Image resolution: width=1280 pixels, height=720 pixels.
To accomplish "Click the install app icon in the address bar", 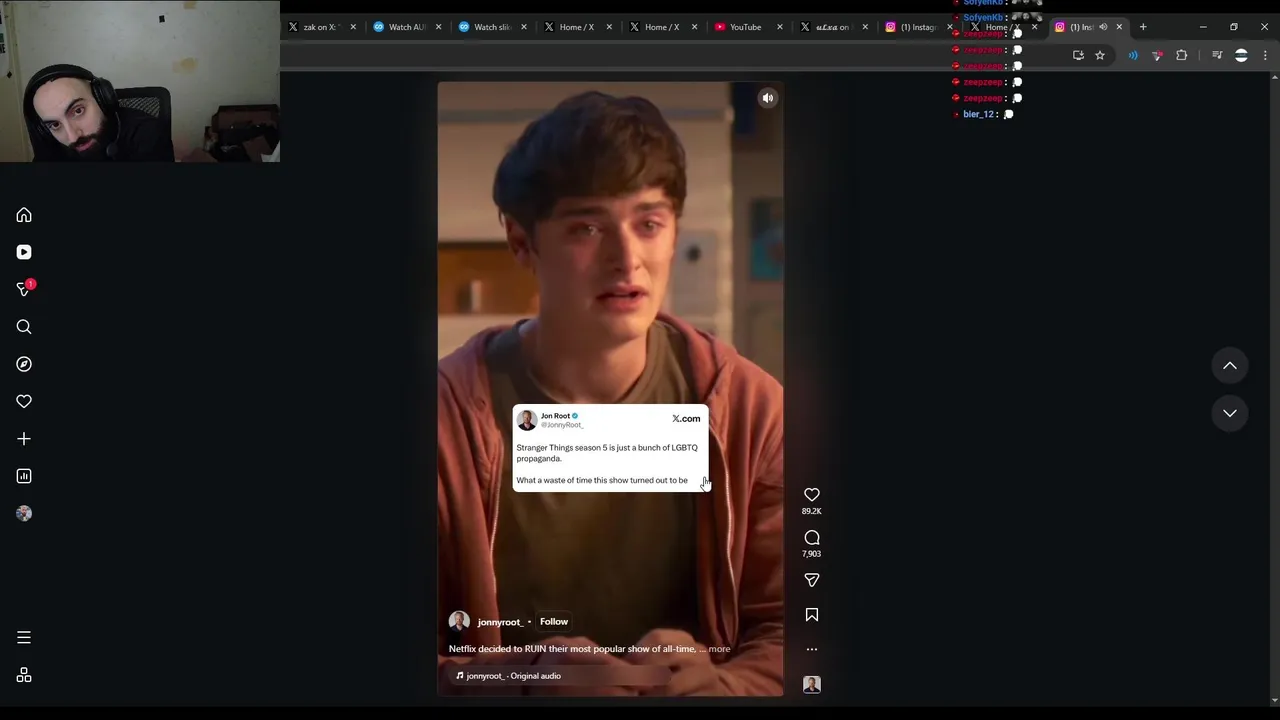I will pyautogui.click(x=1078, y=55).
